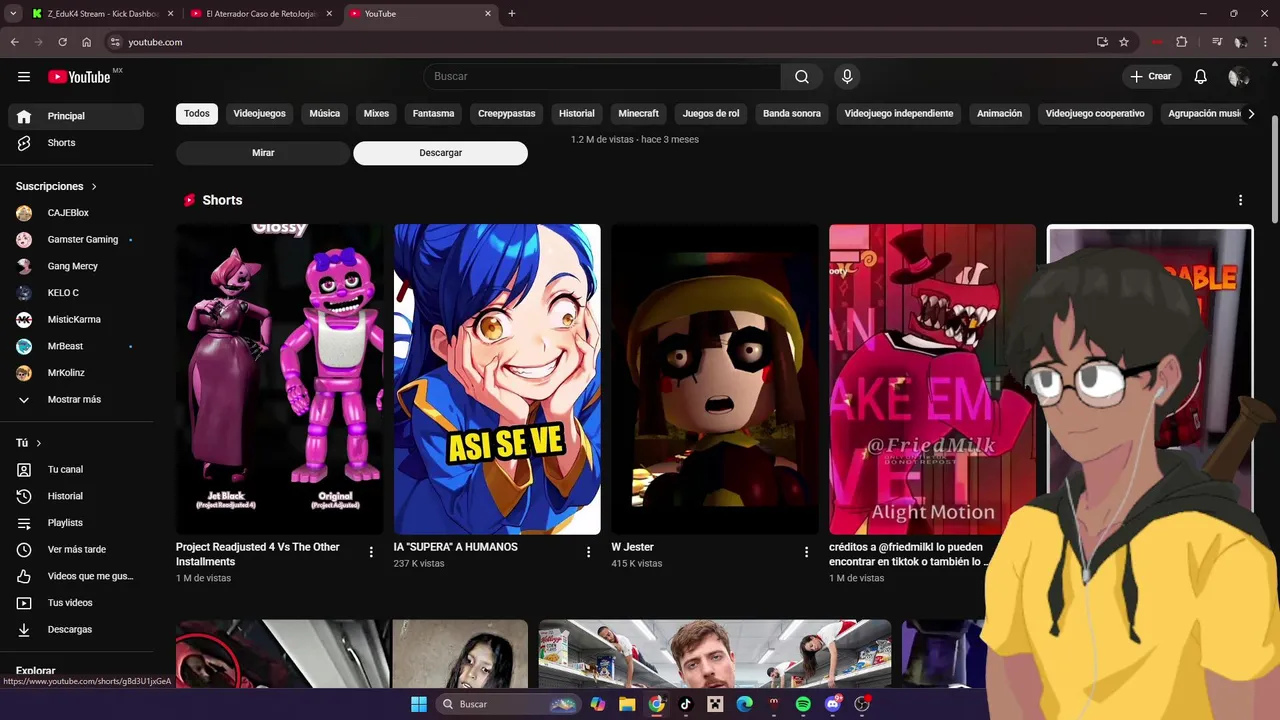1280x720 pixels.
Task: Click the IA "SUPERA" A HUMANOS title
Action: click(x=456, y=547)
